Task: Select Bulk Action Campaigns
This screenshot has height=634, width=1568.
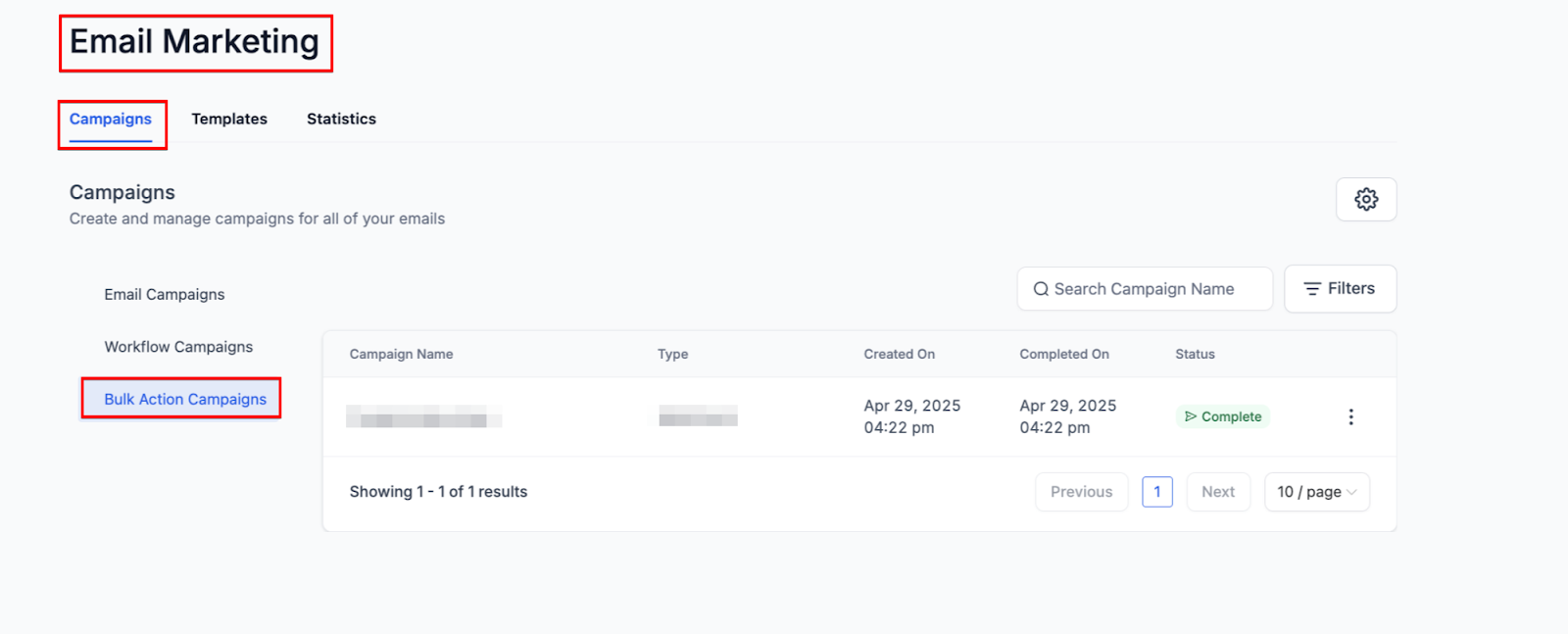Action: 185,399
